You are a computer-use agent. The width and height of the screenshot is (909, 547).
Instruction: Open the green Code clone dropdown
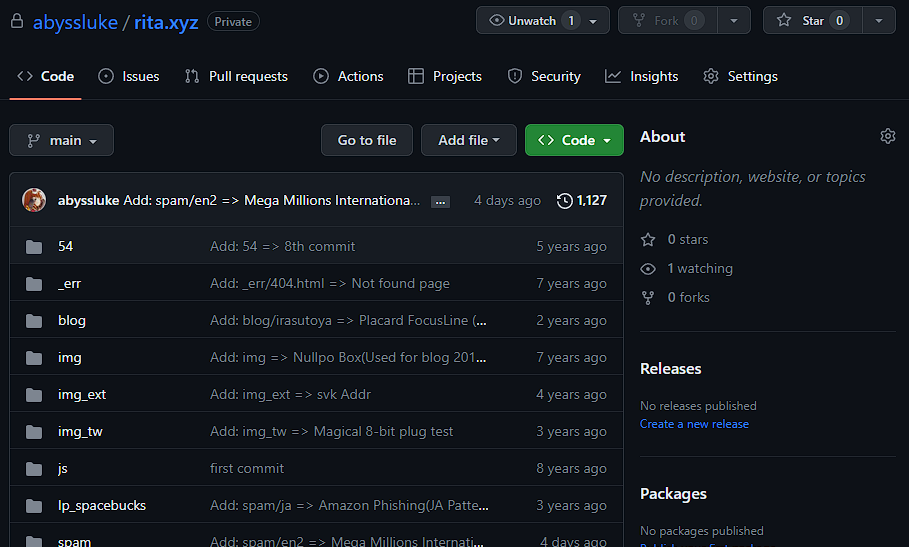[574, 140]
